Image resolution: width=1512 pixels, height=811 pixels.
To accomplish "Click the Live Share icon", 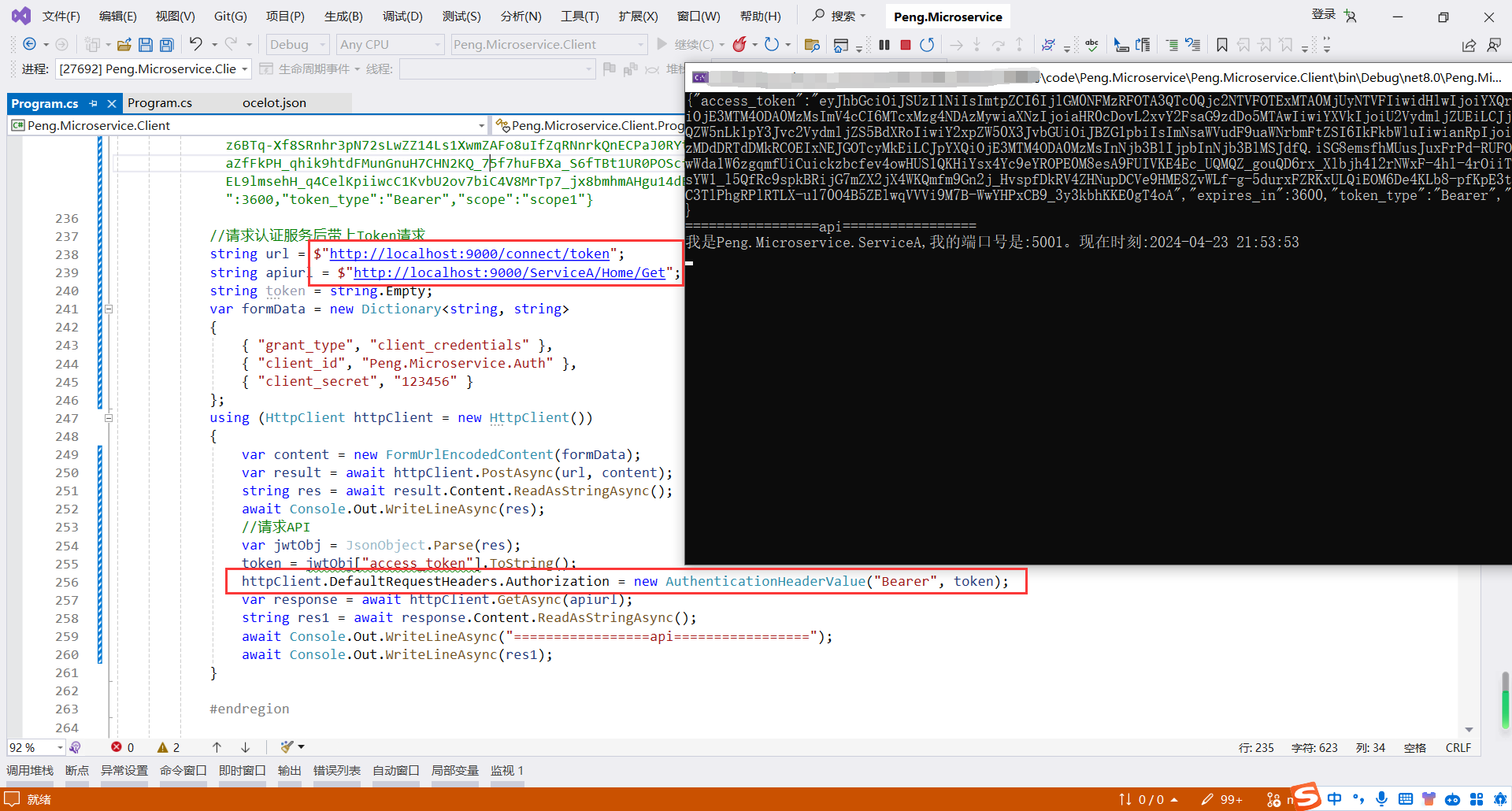I will tap(1469, 45).
